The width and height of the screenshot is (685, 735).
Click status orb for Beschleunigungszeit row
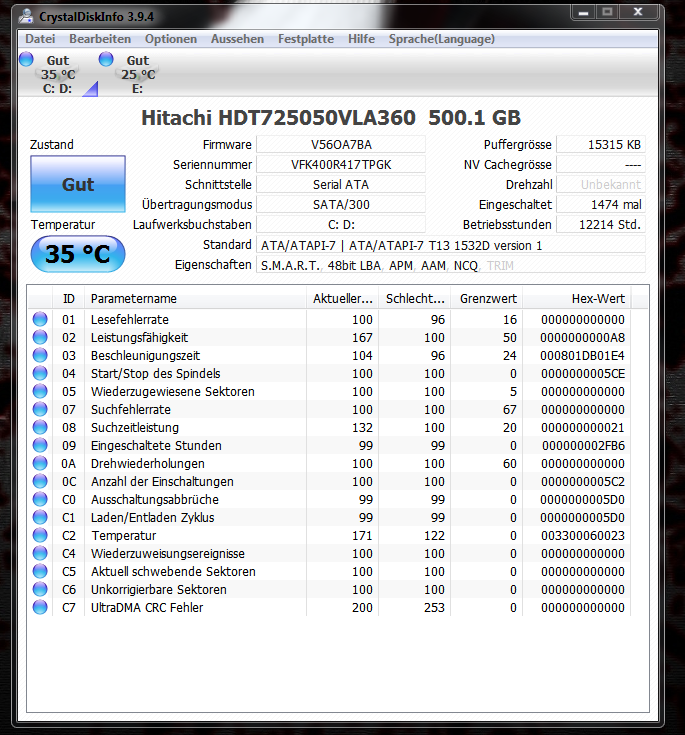(x=40, y=355)
